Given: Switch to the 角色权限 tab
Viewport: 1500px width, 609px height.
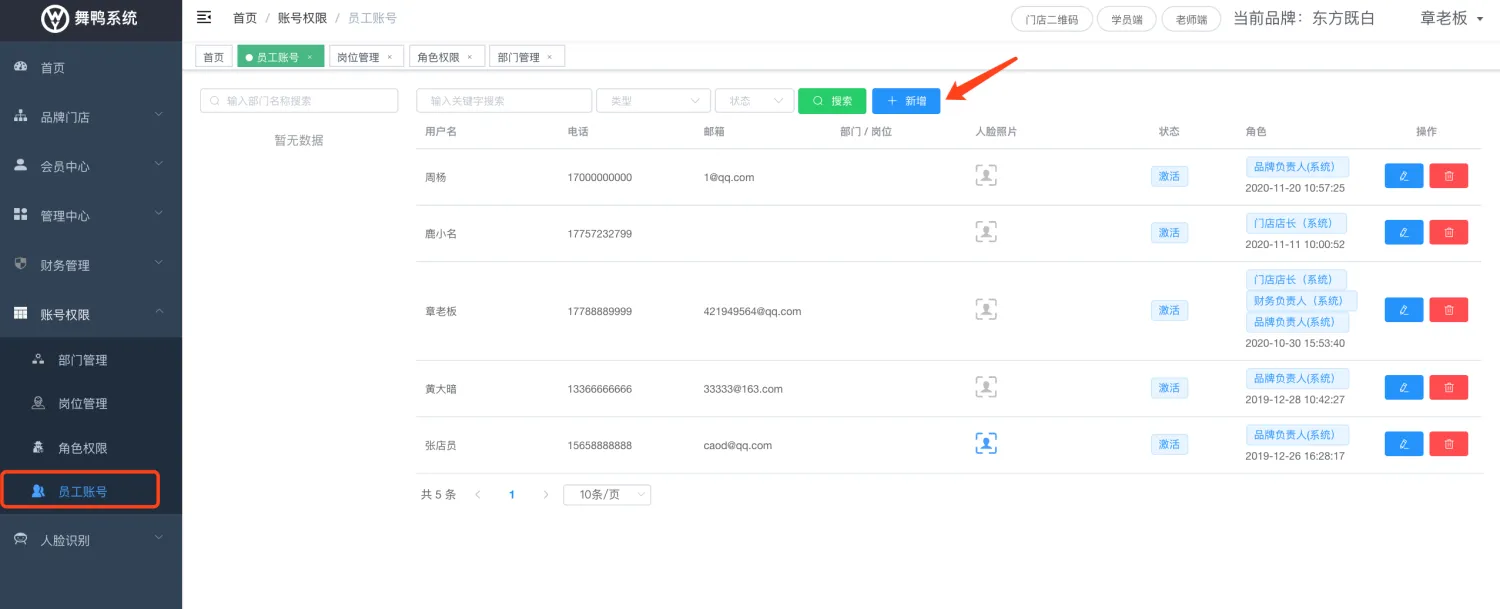Looking at the screenshot, I should click(438, 57).
